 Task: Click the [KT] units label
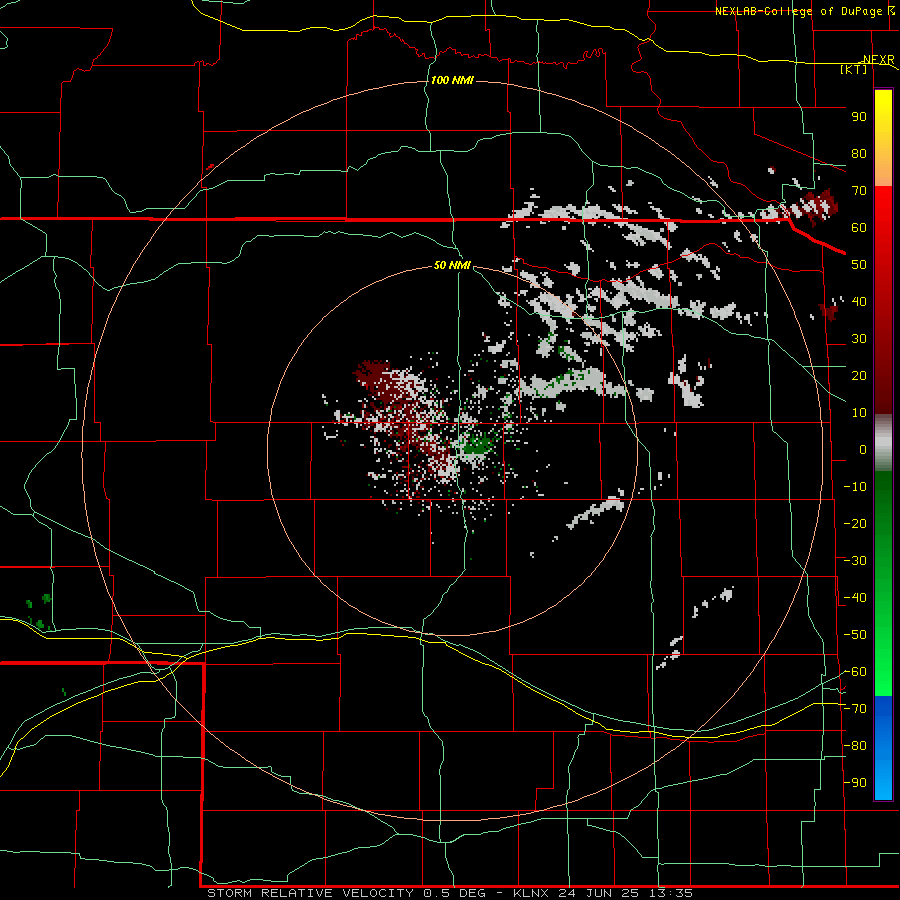854,69
